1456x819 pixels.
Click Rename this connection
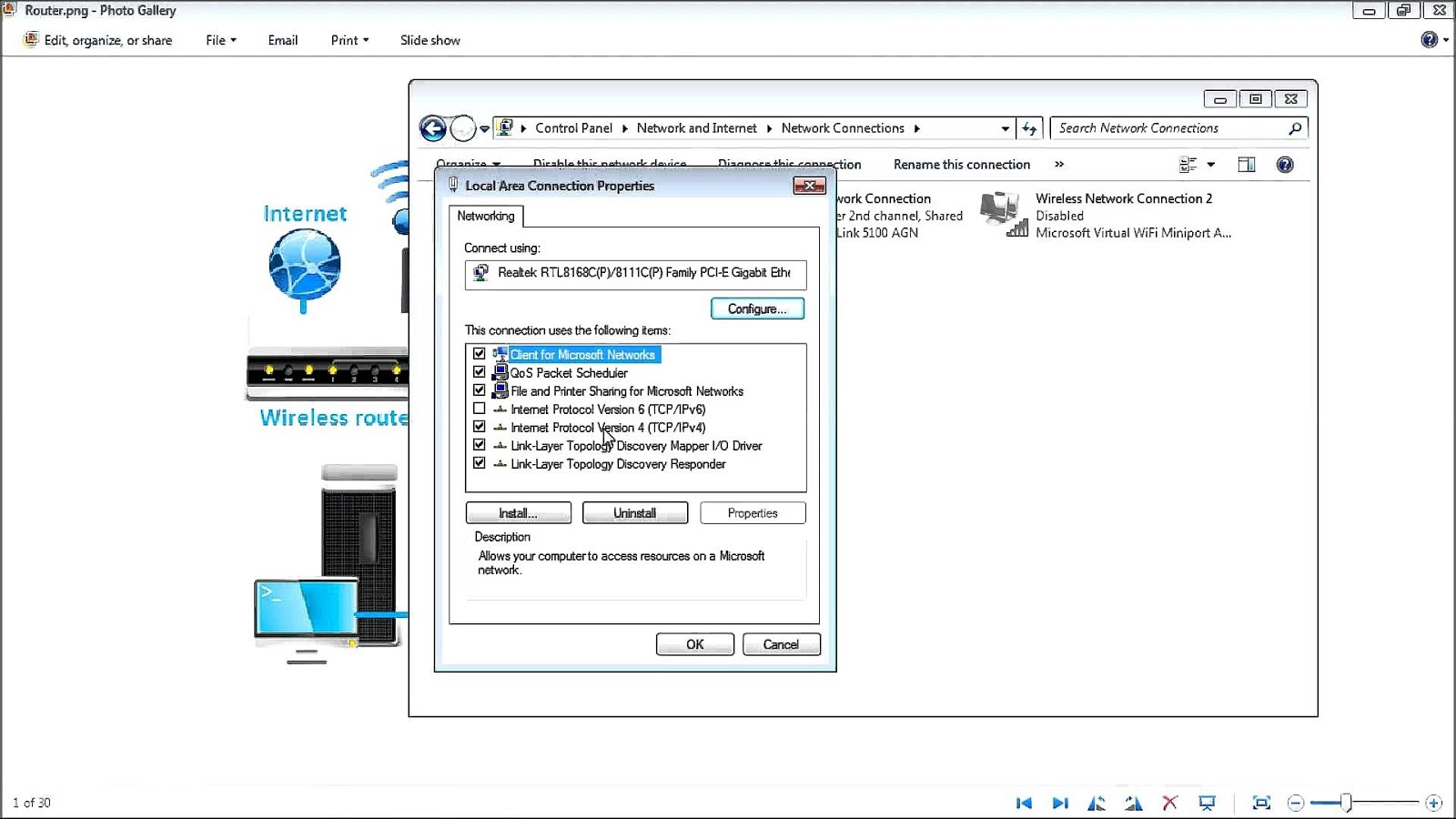tap(962, 165)
